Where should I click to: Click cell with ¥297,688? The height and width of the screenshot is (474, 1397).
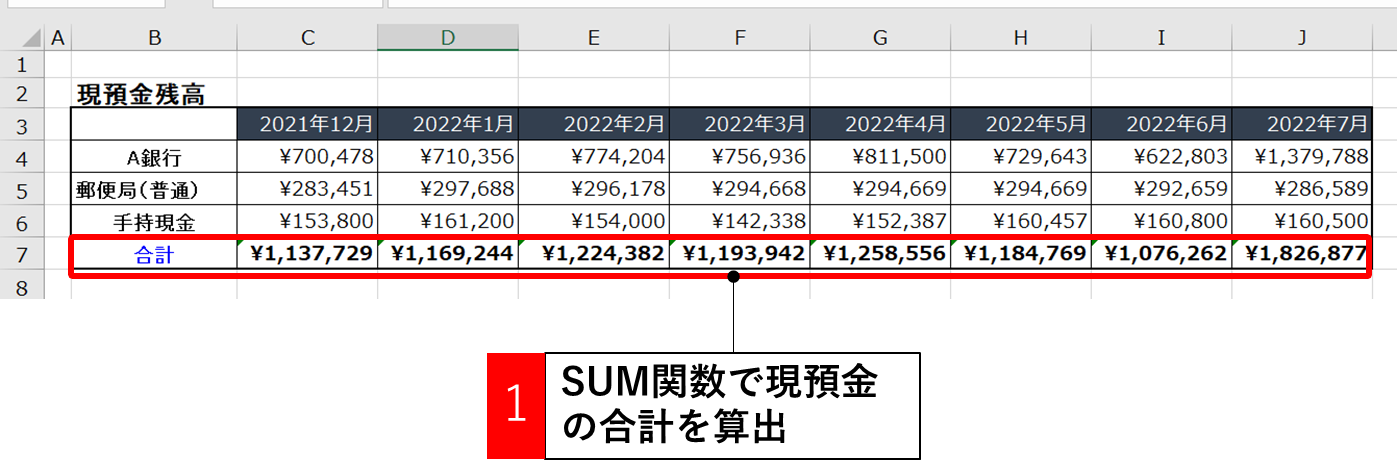click(x=448, y=189)
